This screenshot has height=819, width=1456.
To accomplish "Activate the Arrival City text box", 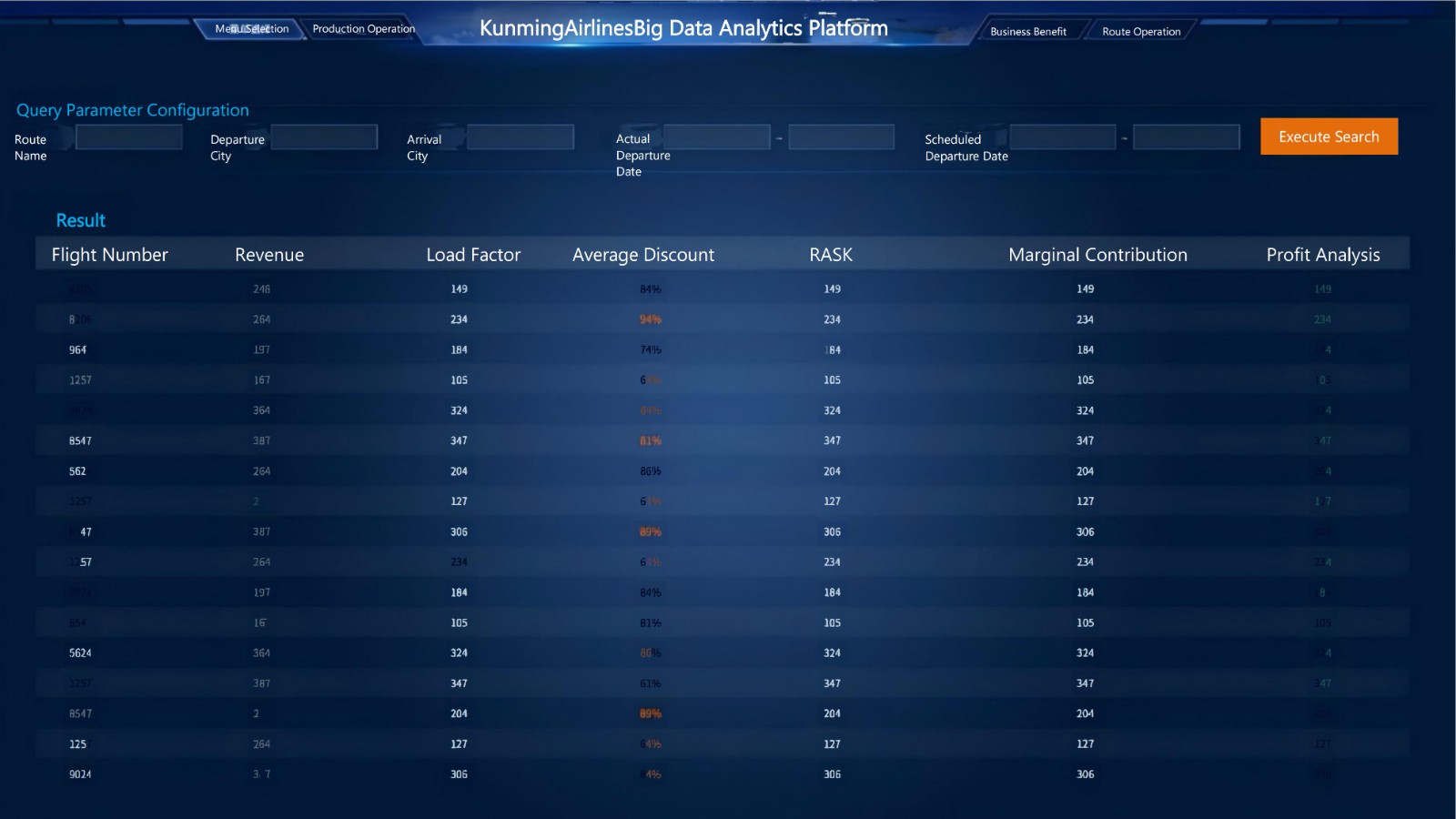I will click(x=521, y=137).
